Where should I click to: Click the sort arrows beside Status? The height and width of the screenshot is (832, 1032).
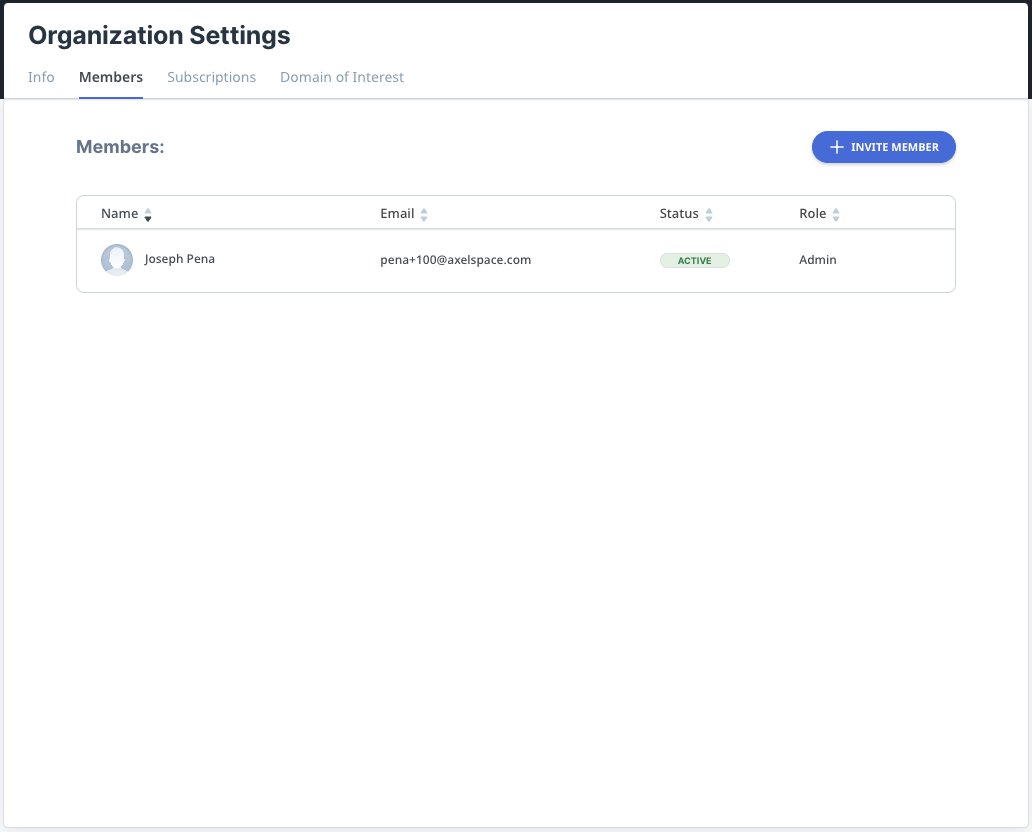709,214
